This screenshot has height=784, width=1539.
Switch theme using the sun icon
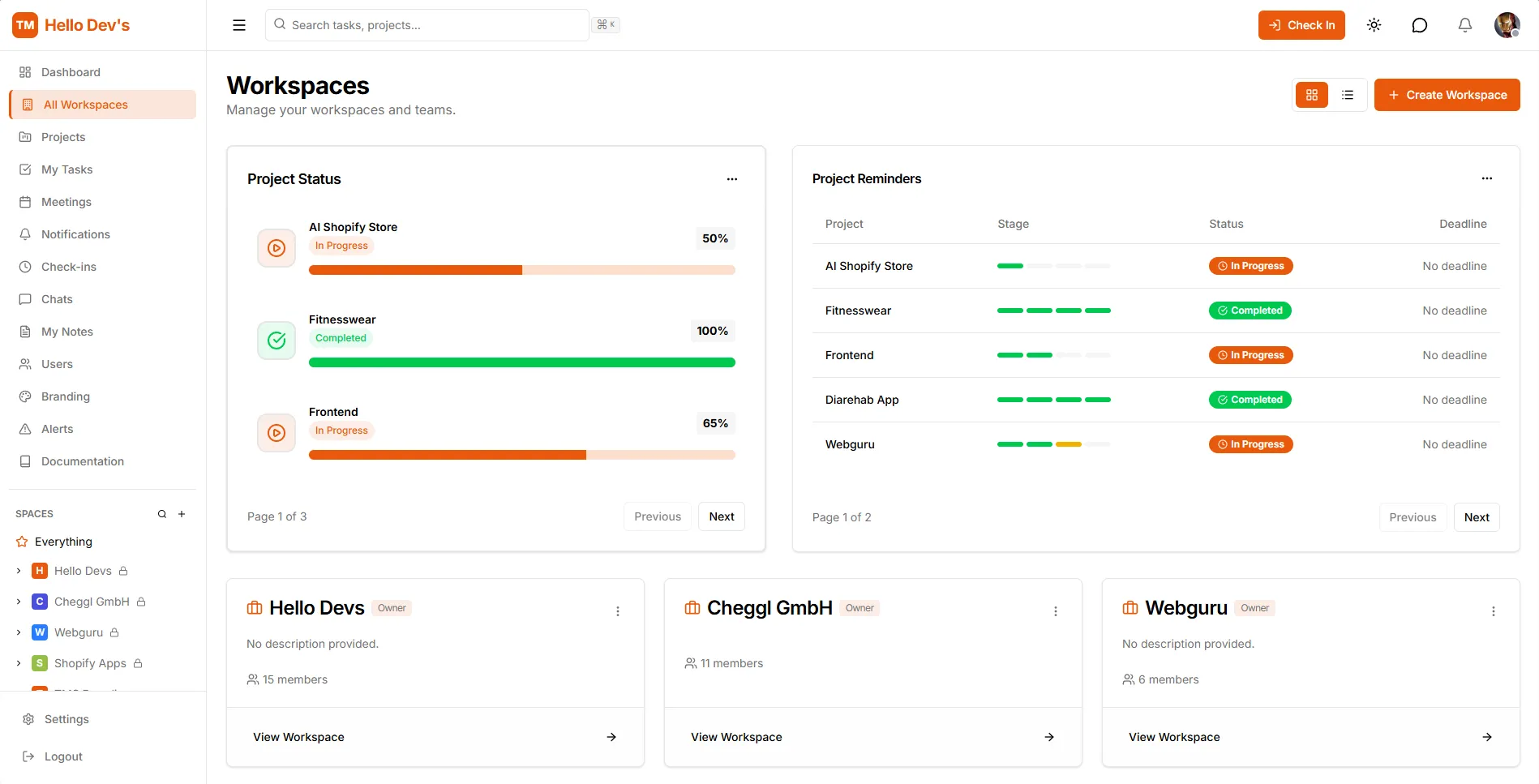point(1374,25)
